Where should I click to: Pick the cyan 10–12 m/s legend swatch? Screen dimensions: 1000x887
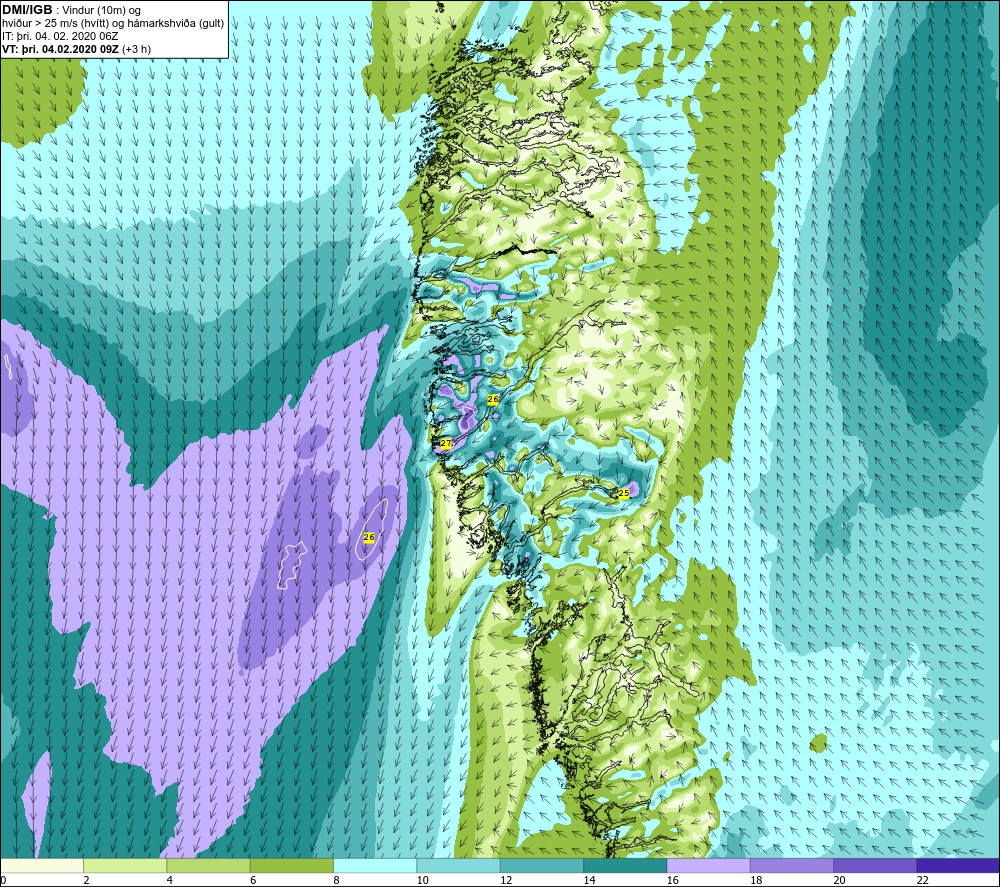[x=458, y=865]
